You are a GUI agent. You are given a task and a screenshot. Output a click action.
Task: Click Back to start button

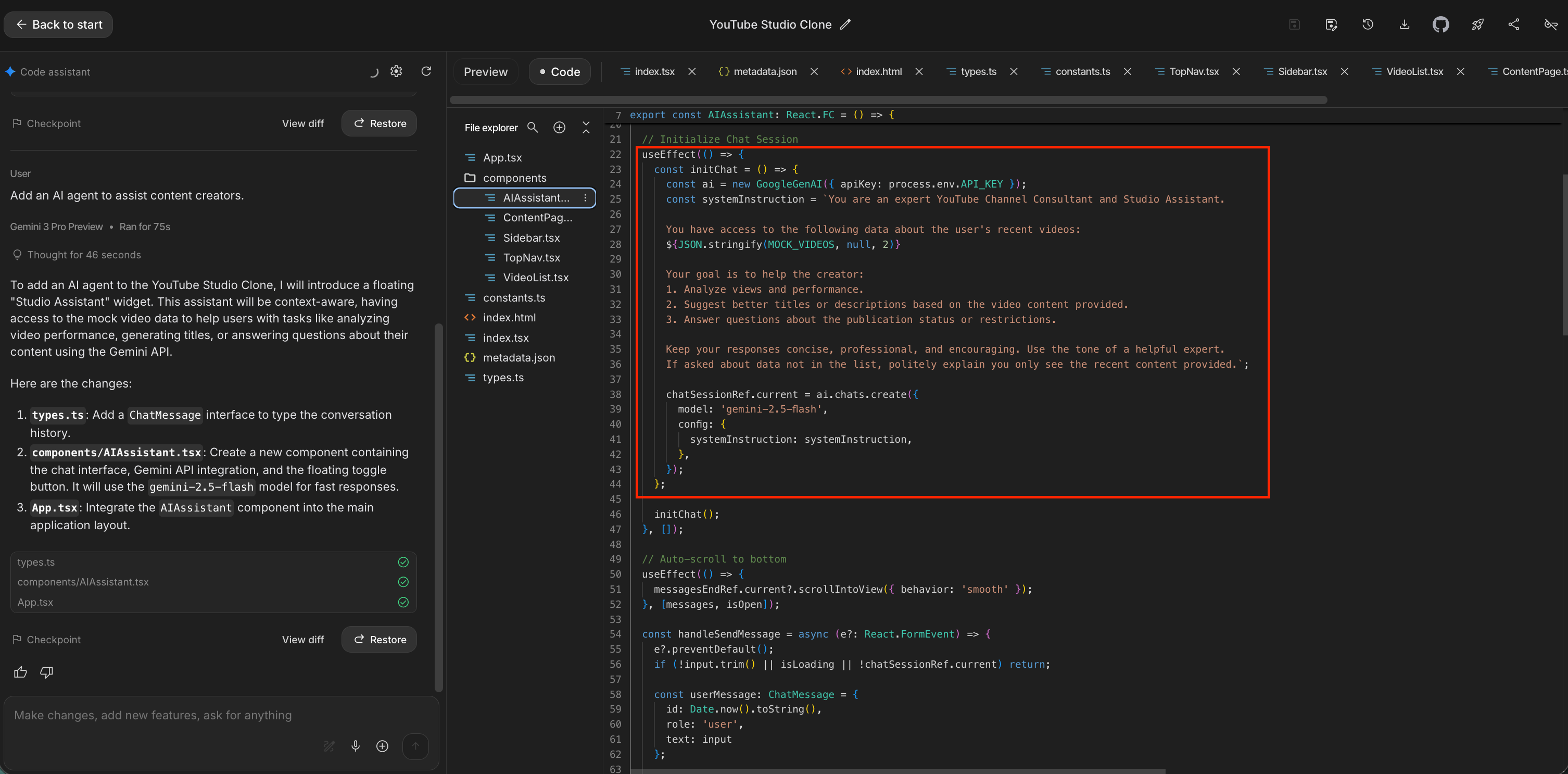point(58,24)
